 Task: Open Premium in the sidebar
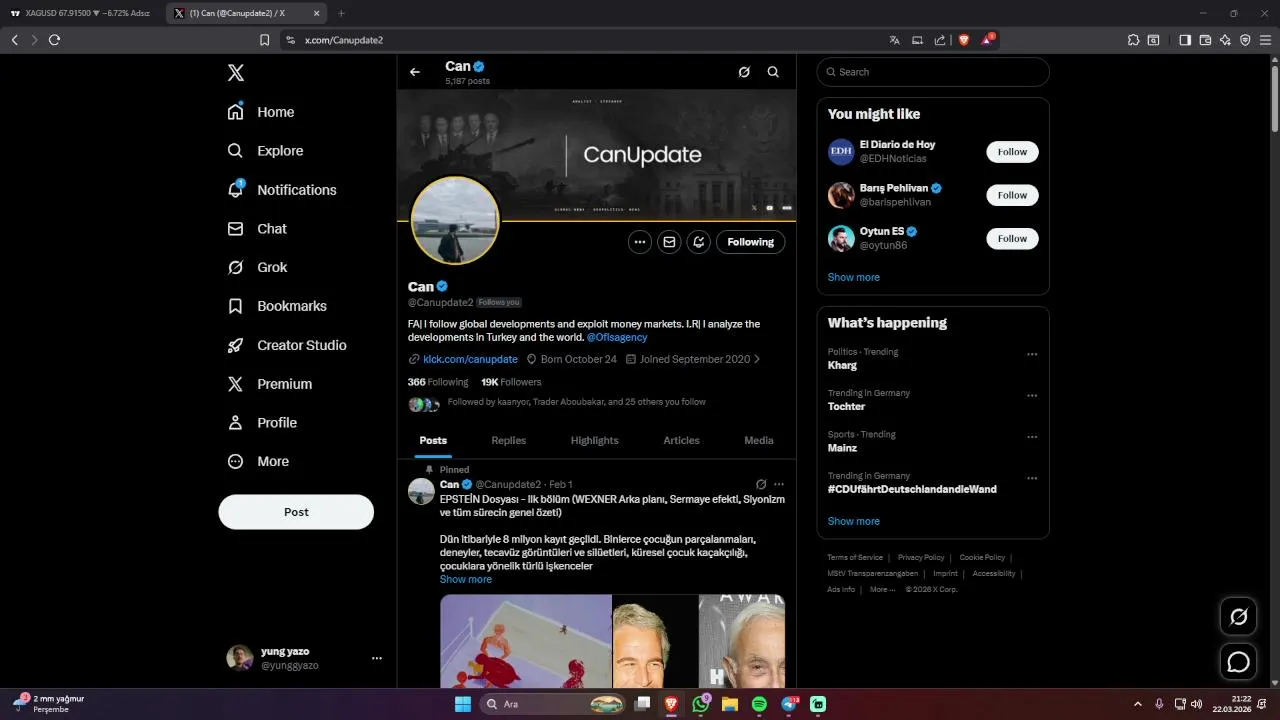coord(270,384)
